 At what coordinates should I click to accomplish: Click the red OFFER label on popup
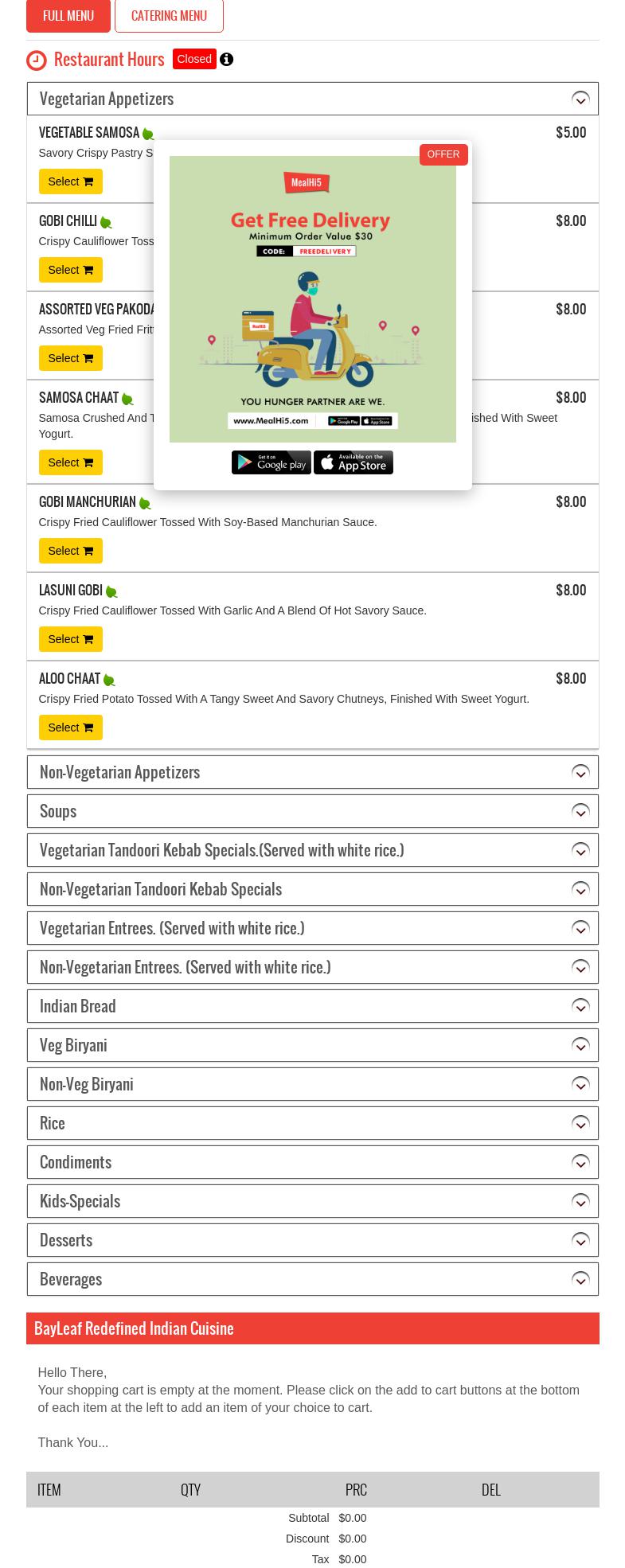(x=443, y=154)
